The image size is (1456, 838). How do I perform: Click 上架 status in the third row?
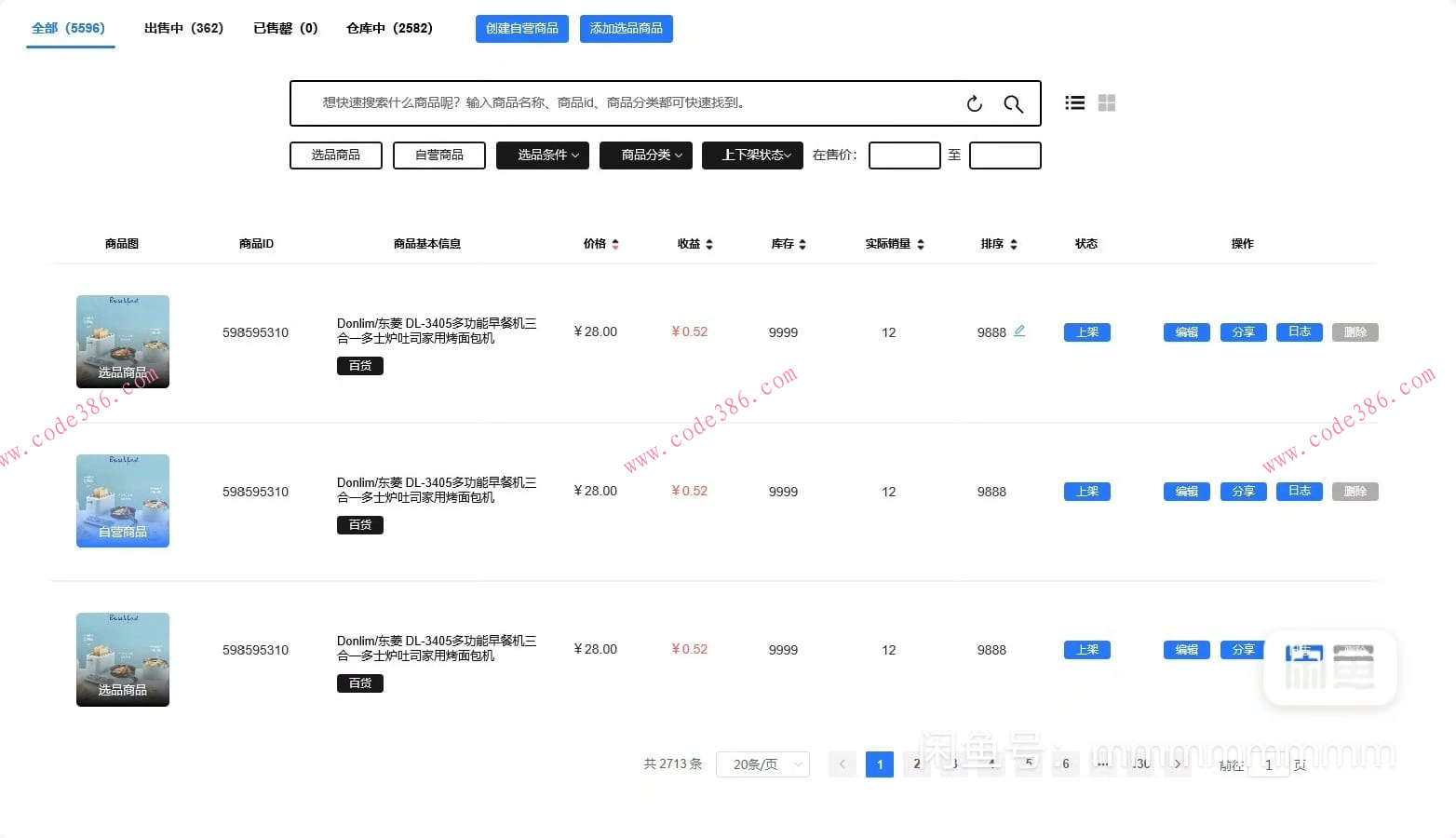(1087, 650)
